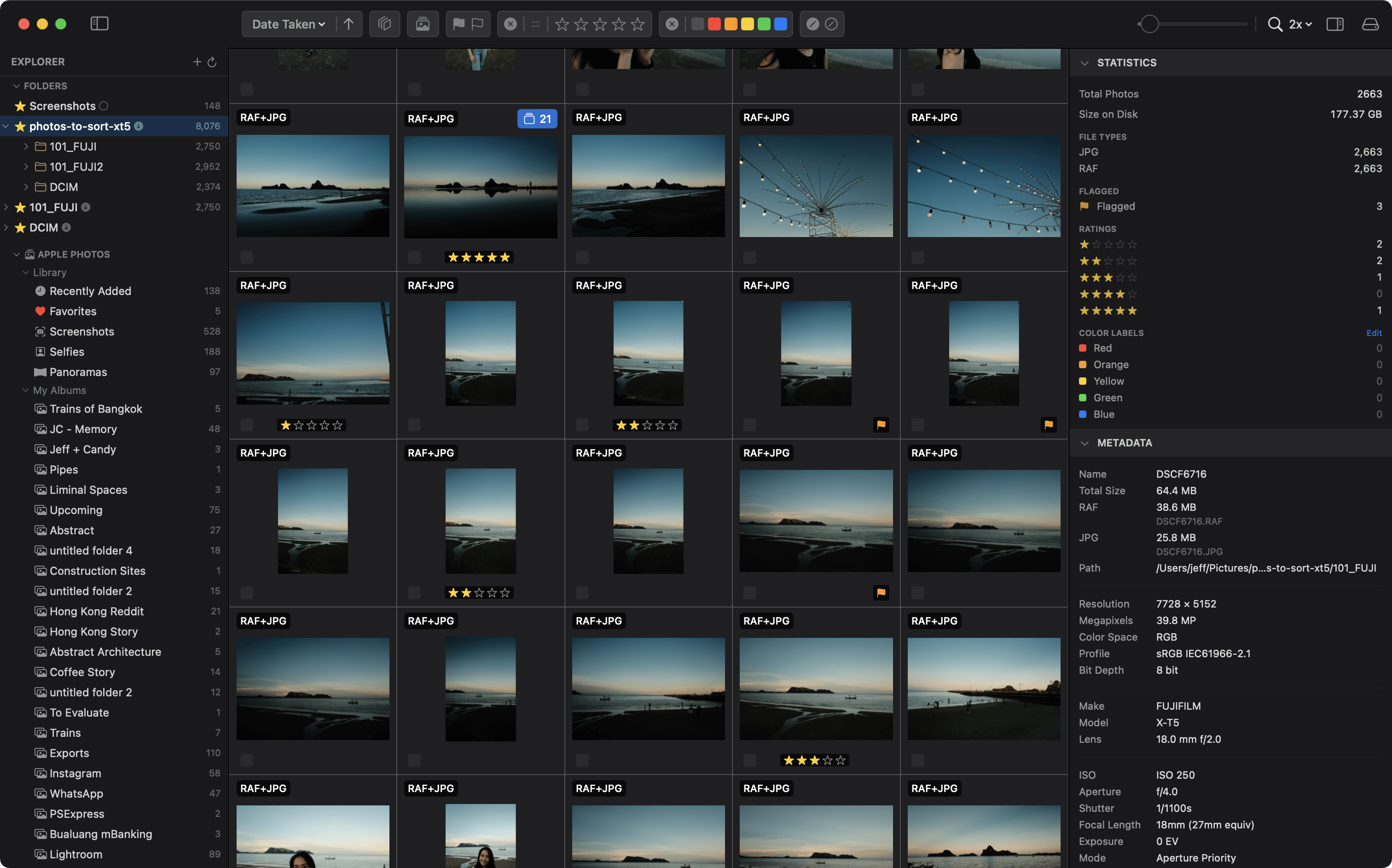
Task: Filter by unedited photos slashed icon
Action: pos(831,23)
